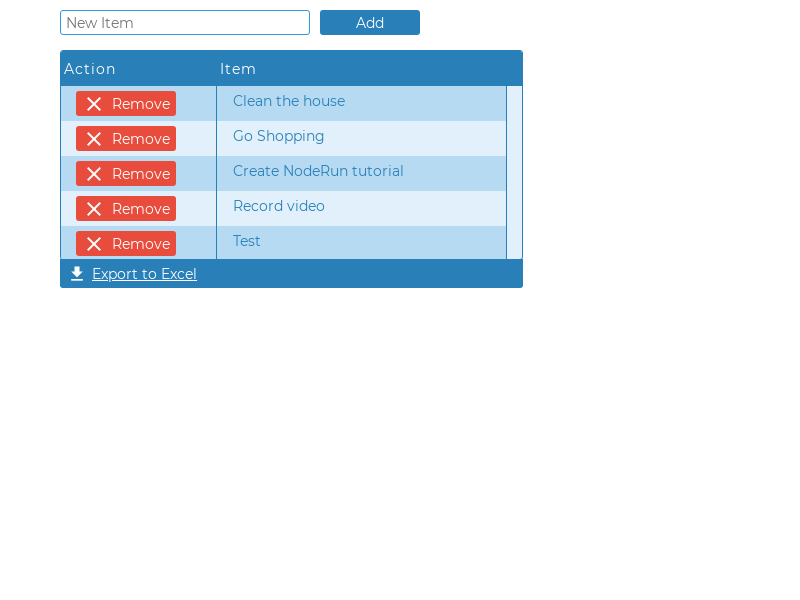Click the X icon for "Create NodeRun tutorial"
The width and height of the screenshot is (800, 600).
click(x=96, y=173)
